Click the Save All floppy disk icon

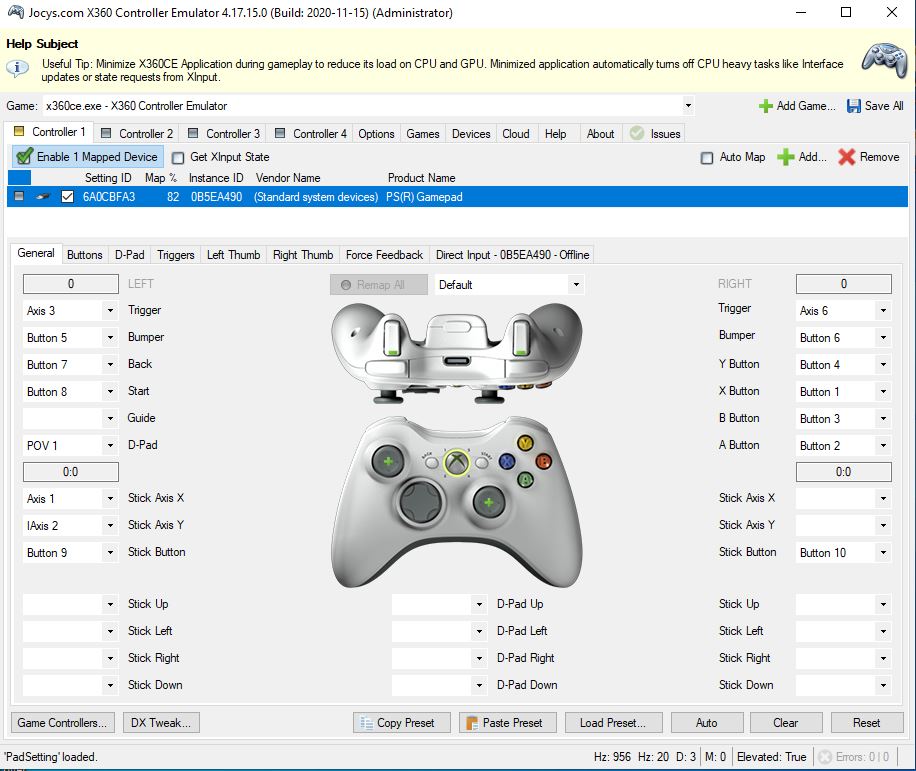pyautogui.click(x=854, y=106)
